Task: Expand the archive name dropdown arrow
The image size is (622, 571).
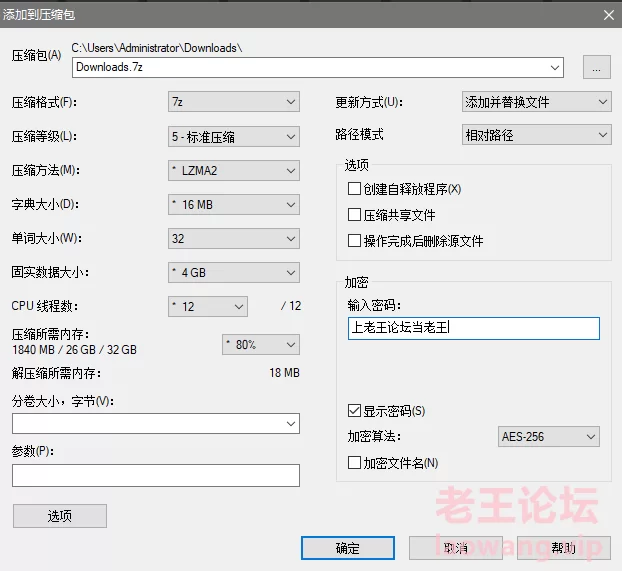Action: (x=555, y=67)
